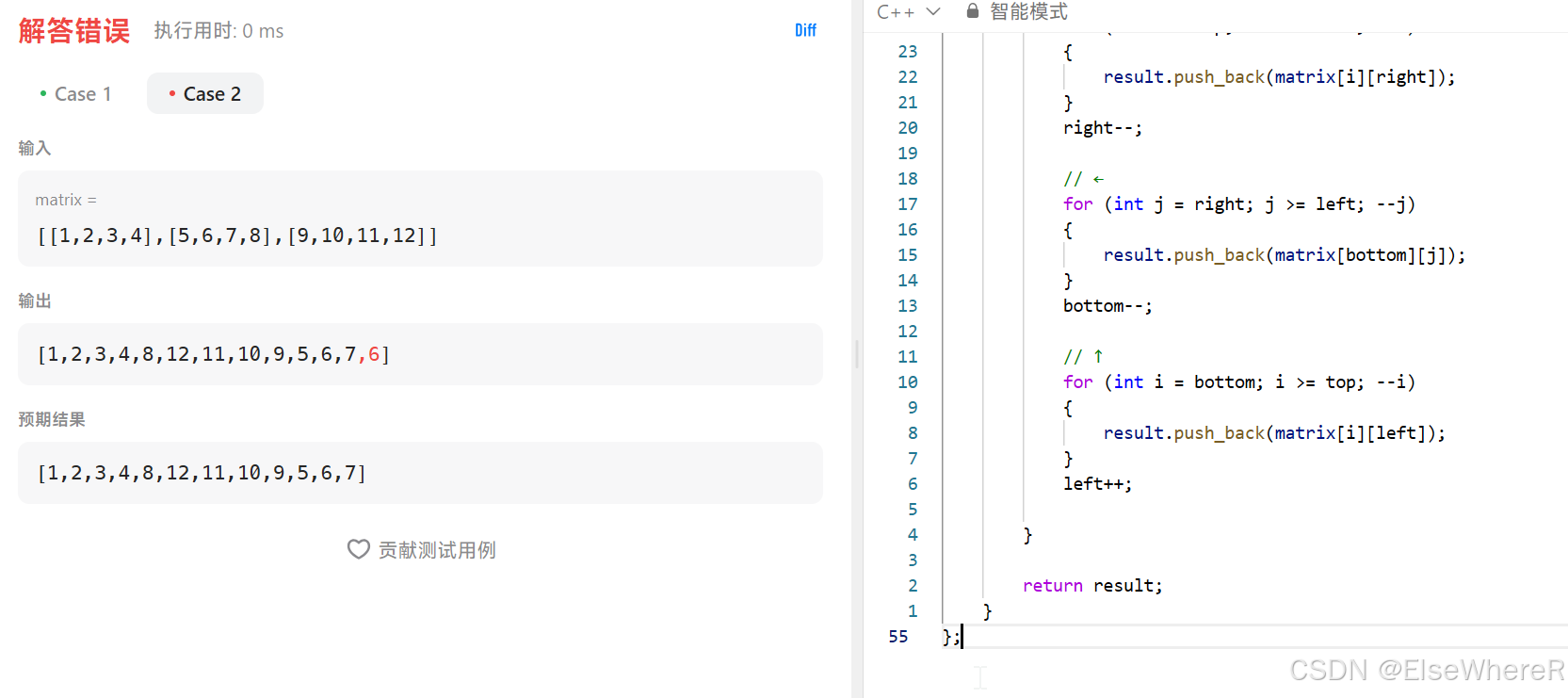The image size is (1568, 698).
Task: Click the 预期结果 section label
Action: [52, 419]
